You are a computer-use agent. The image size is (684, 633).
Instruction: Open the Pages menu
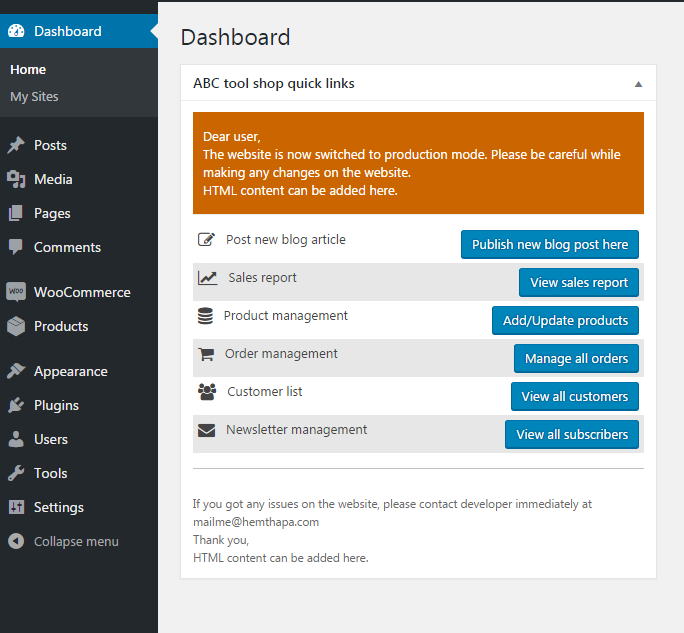point(79,213)
